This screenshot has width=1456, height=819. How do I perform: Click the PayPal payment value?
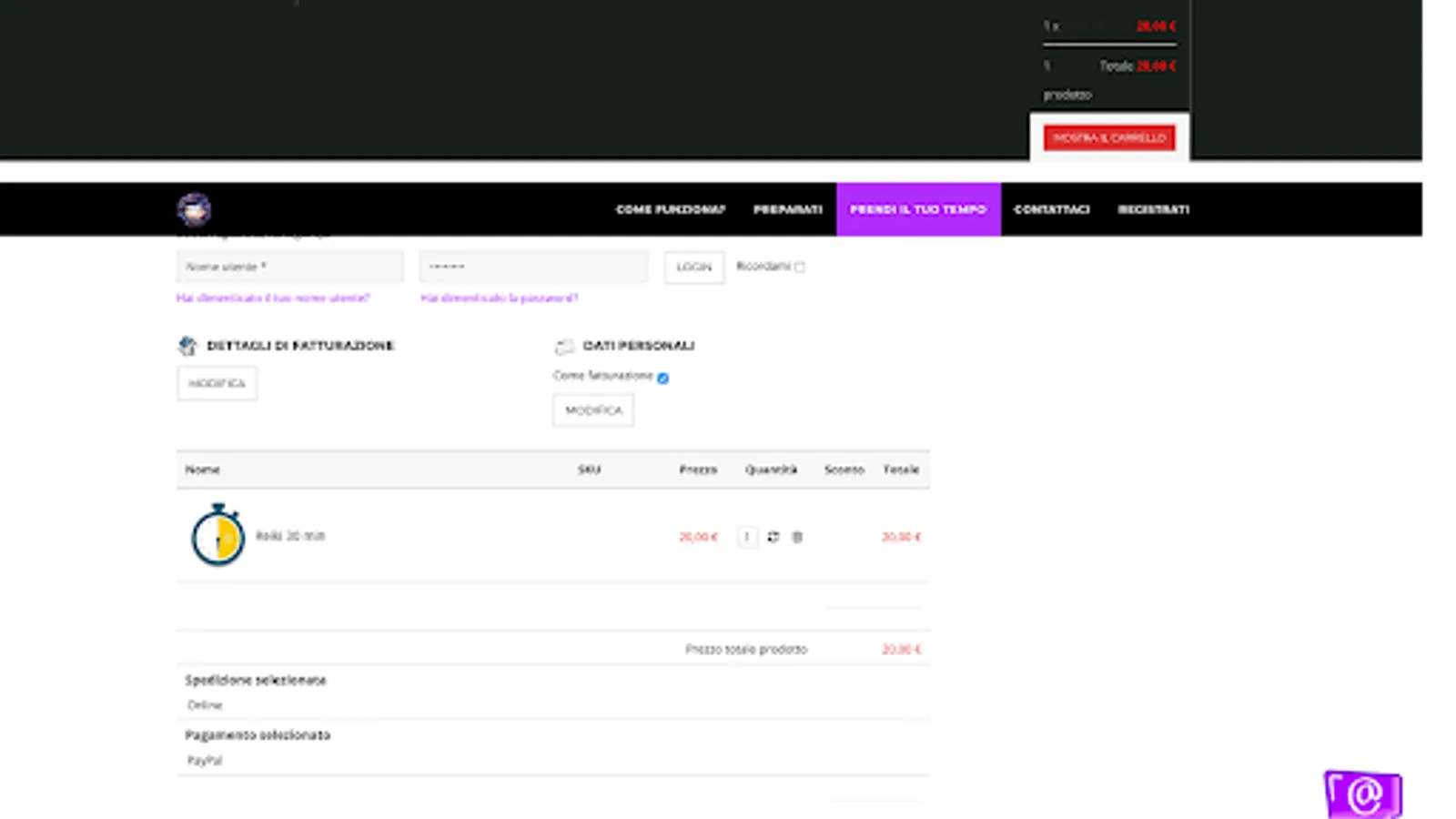coord(205,761)
